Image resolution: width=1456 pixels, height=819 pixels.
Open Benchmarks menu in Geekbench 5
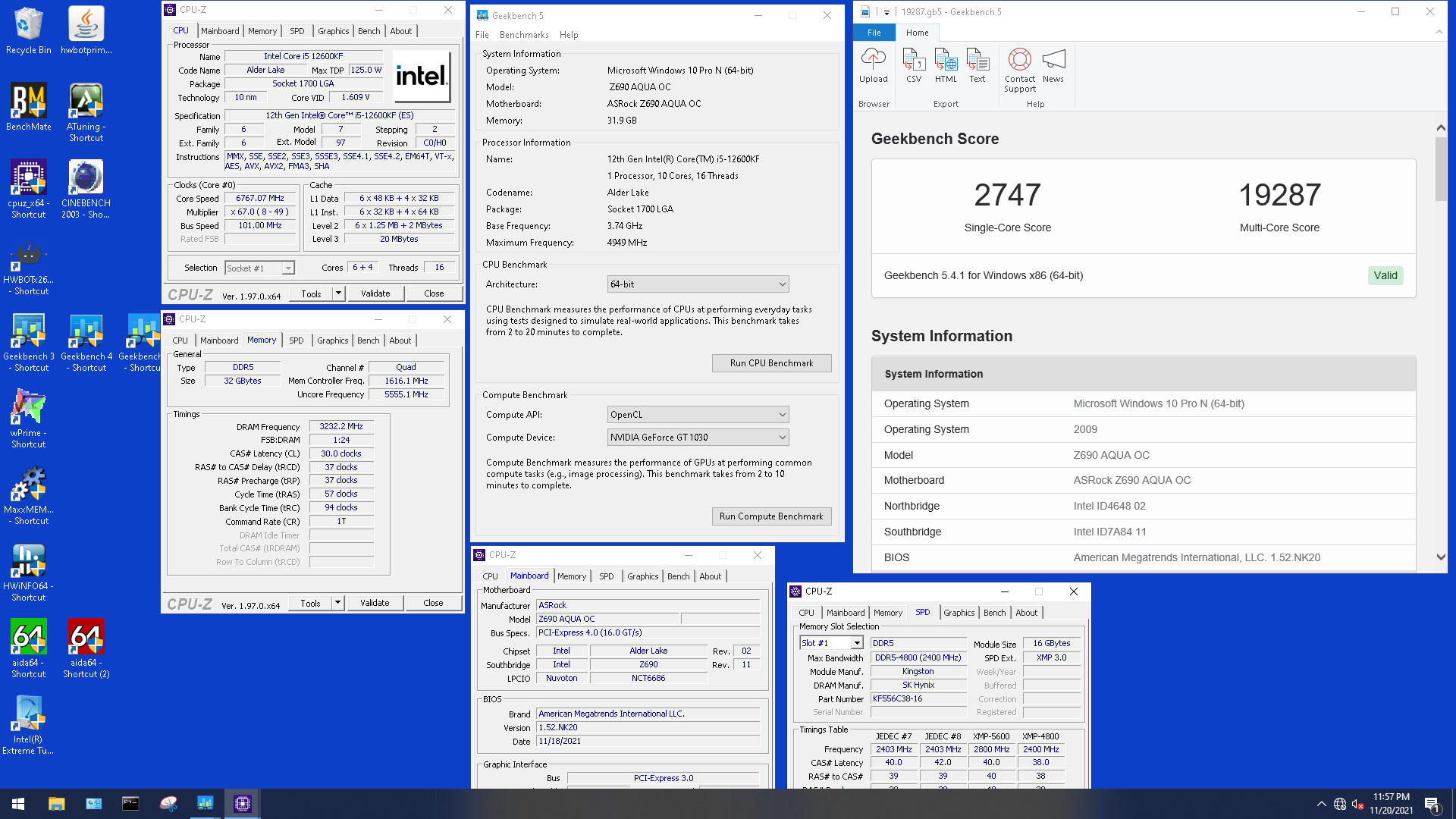(x=524, y=35)
